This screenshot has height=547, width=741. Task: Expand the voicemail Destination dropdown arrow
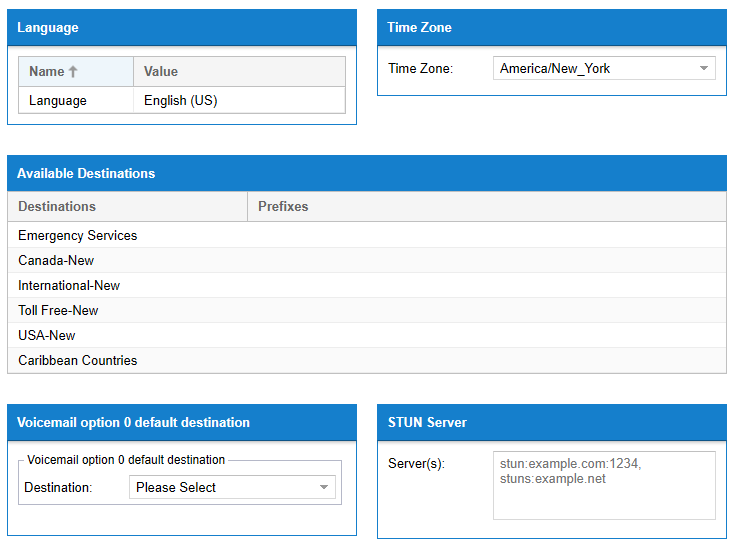tap(324, 488)
